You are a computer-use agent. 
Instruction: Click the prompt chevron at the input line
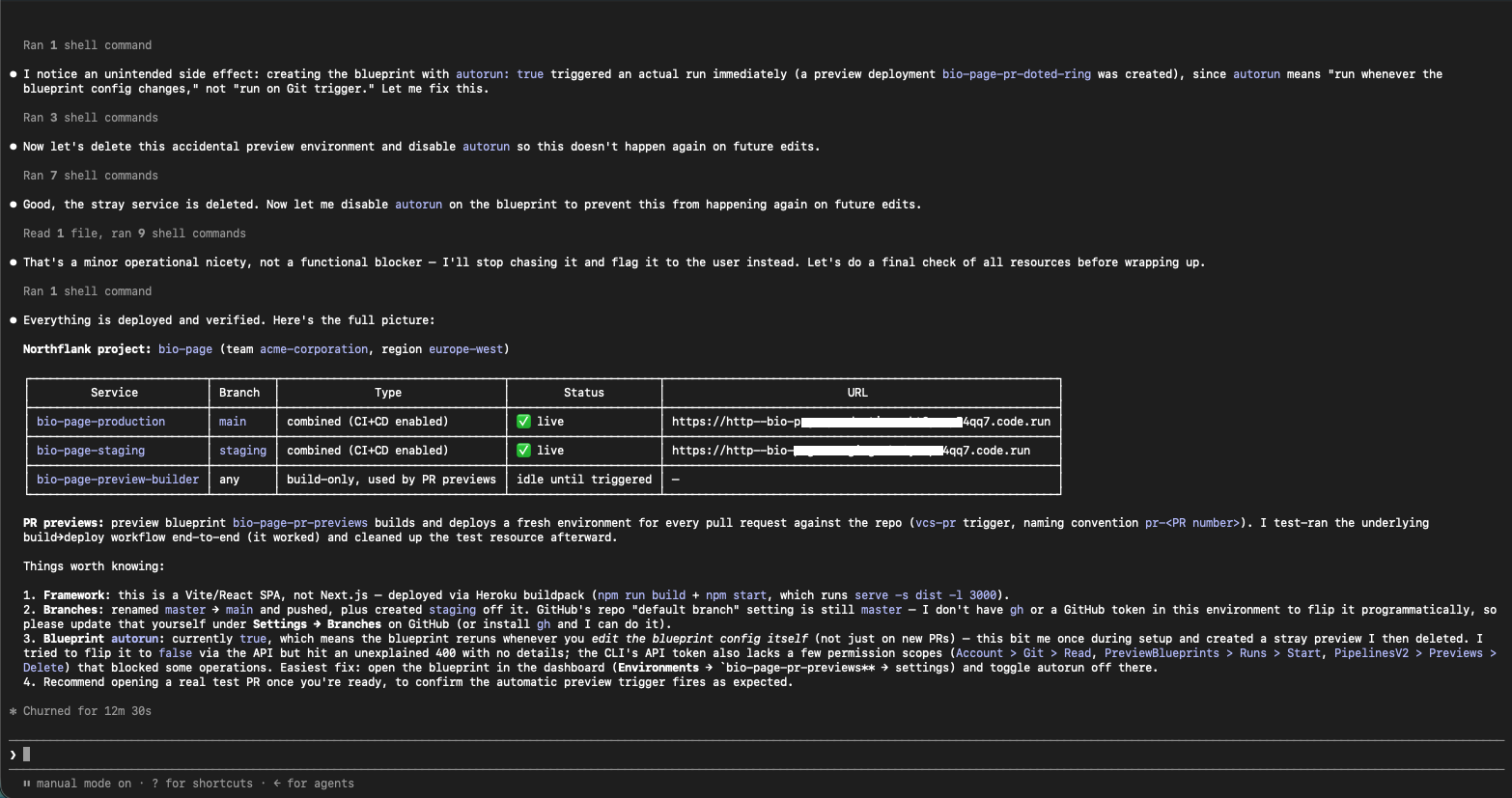pos(13,755)
